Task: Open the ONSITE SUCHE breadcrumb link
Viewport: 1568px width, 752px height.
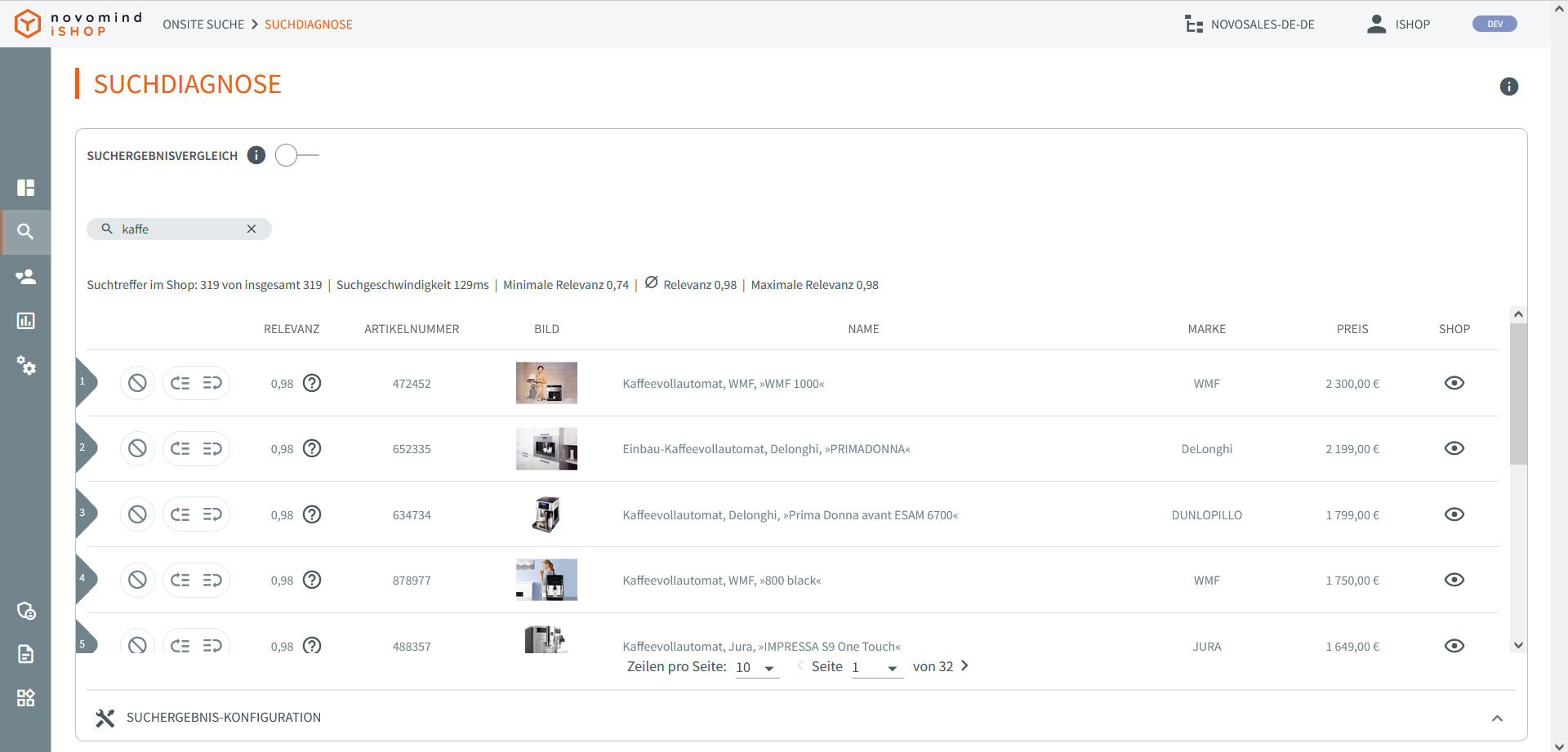Action: 203,24
